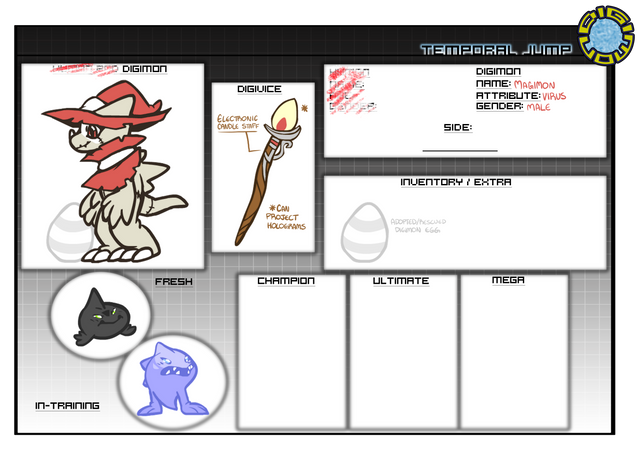Select the Temporal Jump title text

496,50
